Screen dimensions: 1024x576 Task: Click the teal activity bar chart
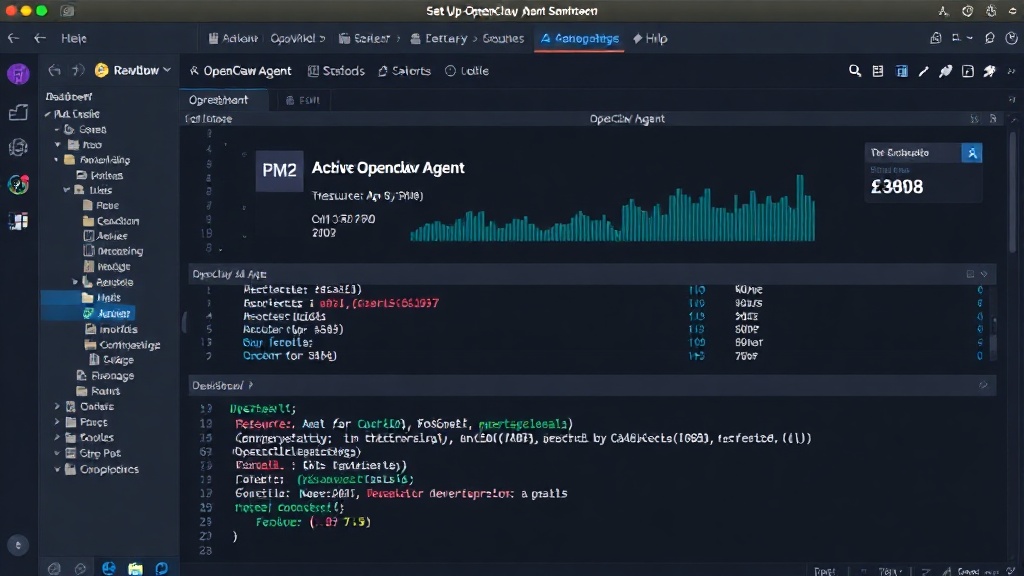click(613, 209)
